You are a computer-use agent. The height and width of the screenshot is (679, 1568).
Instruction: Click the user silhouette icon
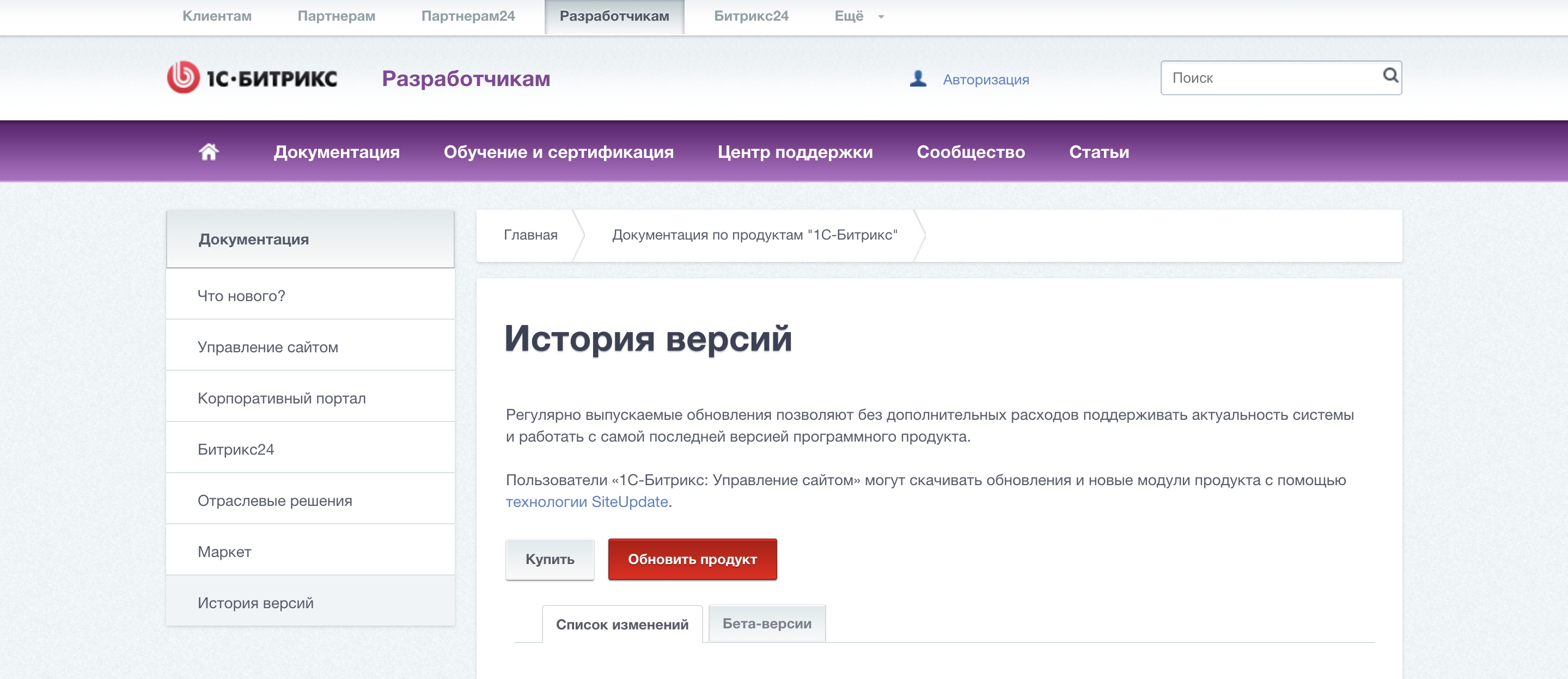pyautogui.click(x=918, y=78)
